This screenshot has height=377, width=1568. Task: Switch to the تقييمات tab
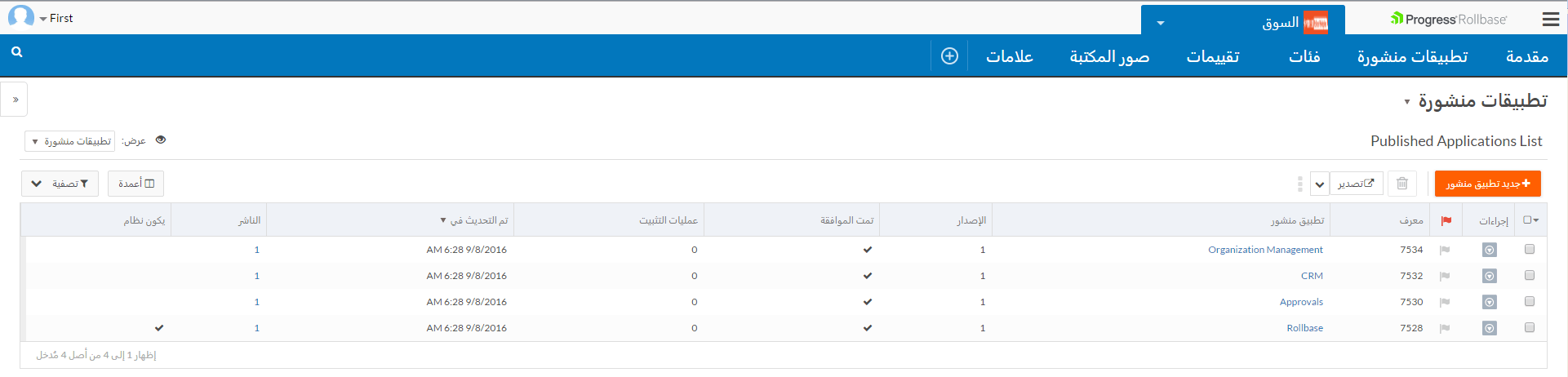click(1213, 56)
